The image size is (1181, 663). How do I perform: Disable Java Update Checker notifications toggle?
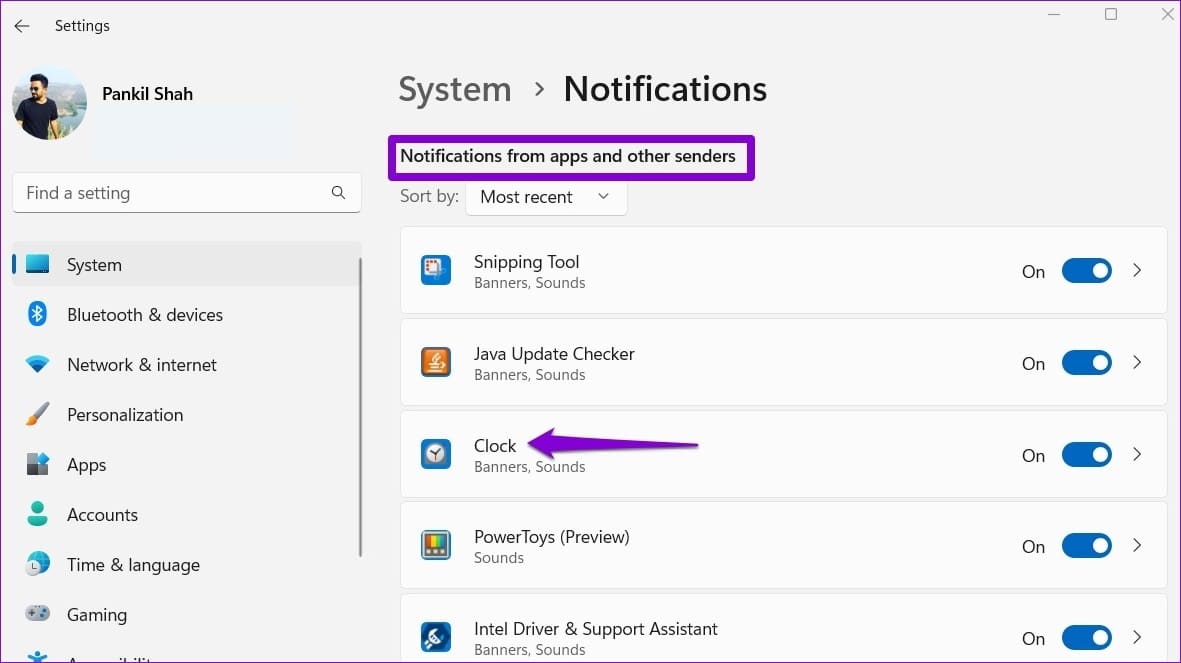point(1086,363)
